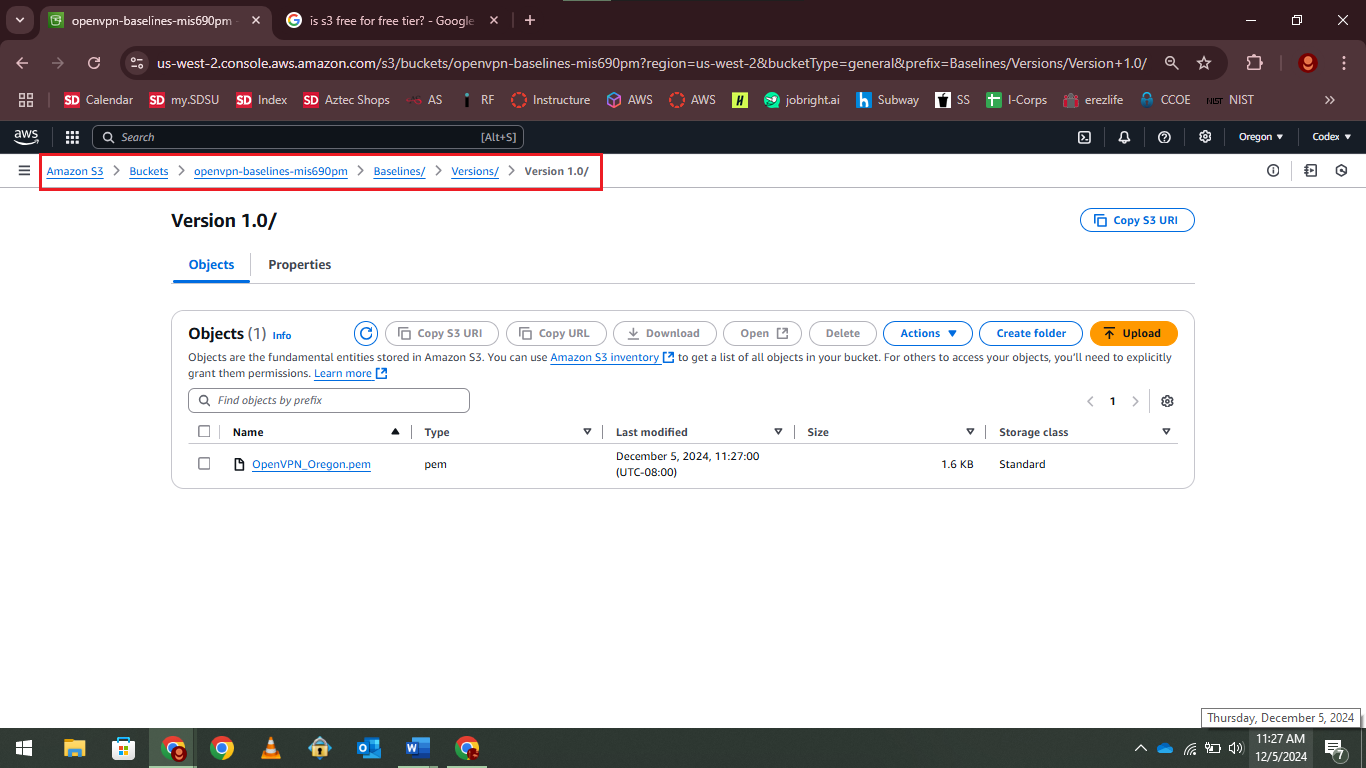The height and width of the screenshot is (768, 1366).
Task: Open the zoom magnifier in address bar
Action: [1171, 63]
